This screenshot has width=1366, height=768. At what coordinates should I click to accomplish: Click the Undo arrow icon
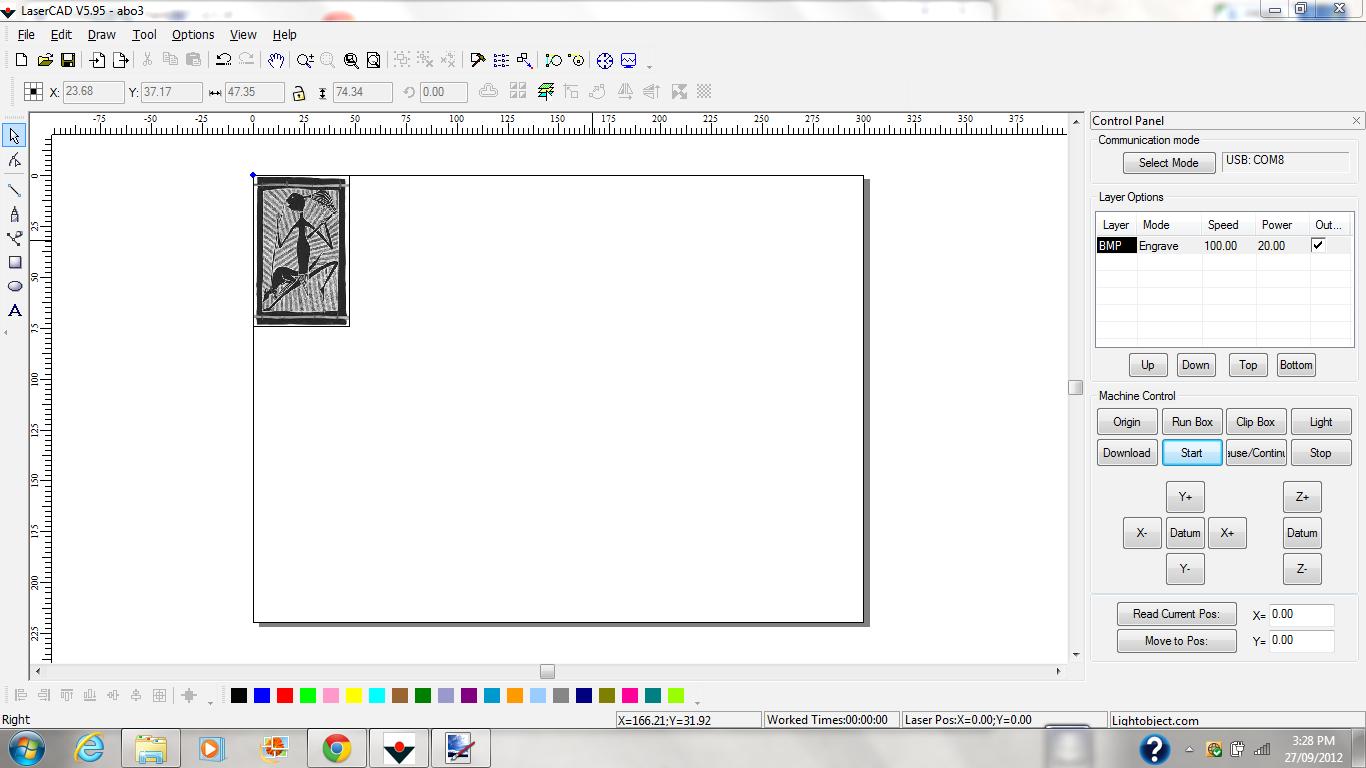pyautogui.click(x=223, y=60)
